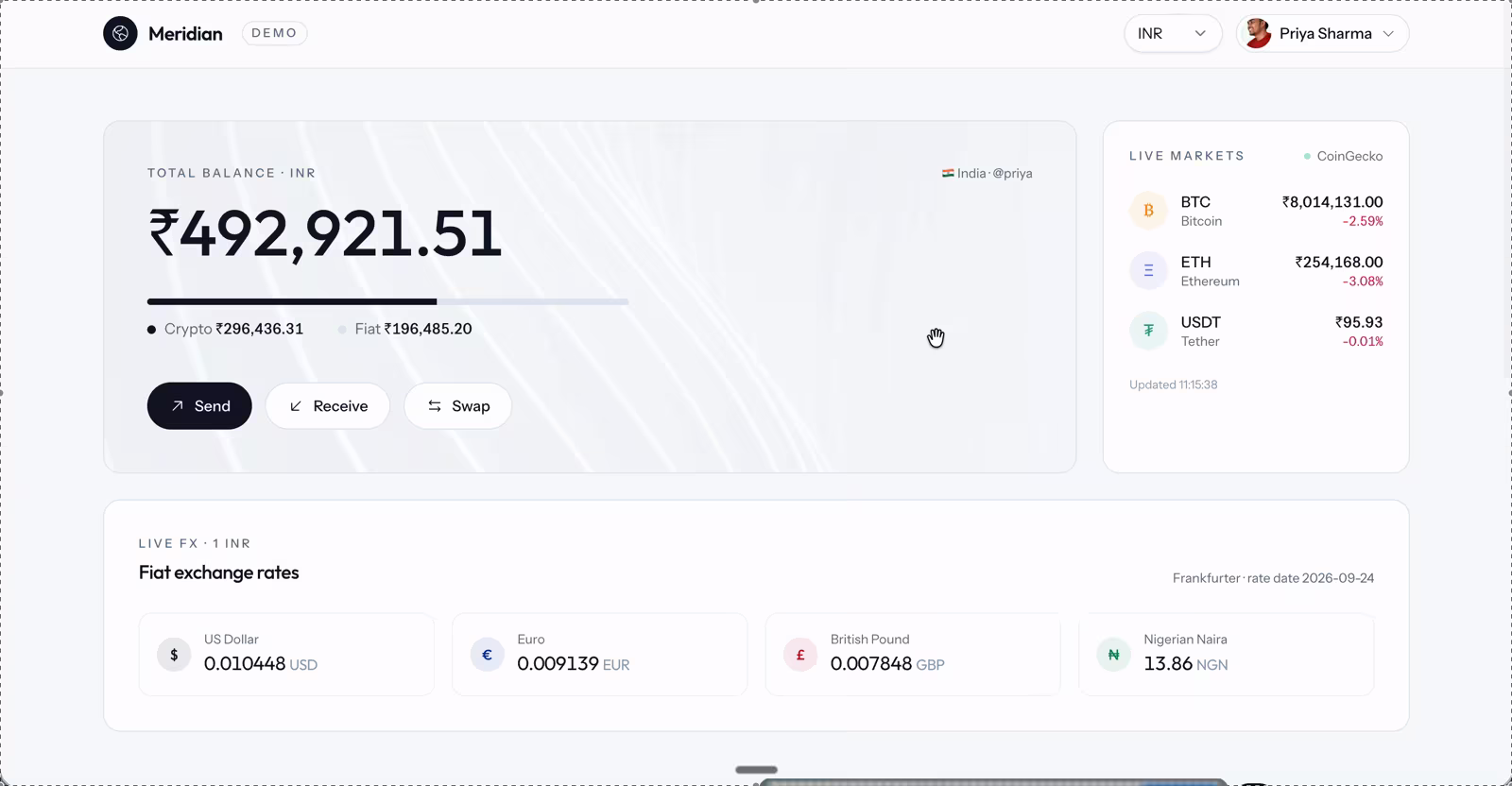Click the Nigerian Naira symbol icon
Viewport: 1512px width, 786px height.
tap(1113, 654)
